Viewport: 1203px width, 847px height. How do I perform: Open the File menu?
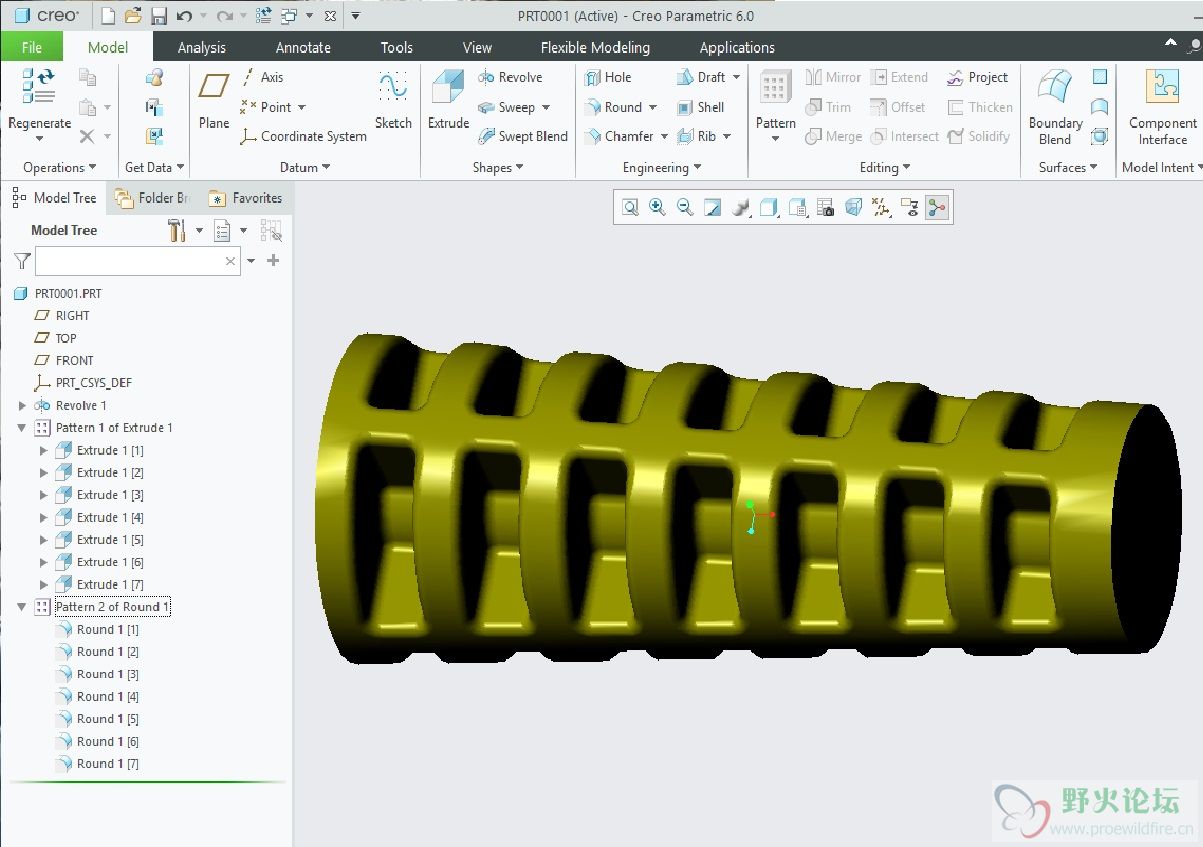(31, 47)
